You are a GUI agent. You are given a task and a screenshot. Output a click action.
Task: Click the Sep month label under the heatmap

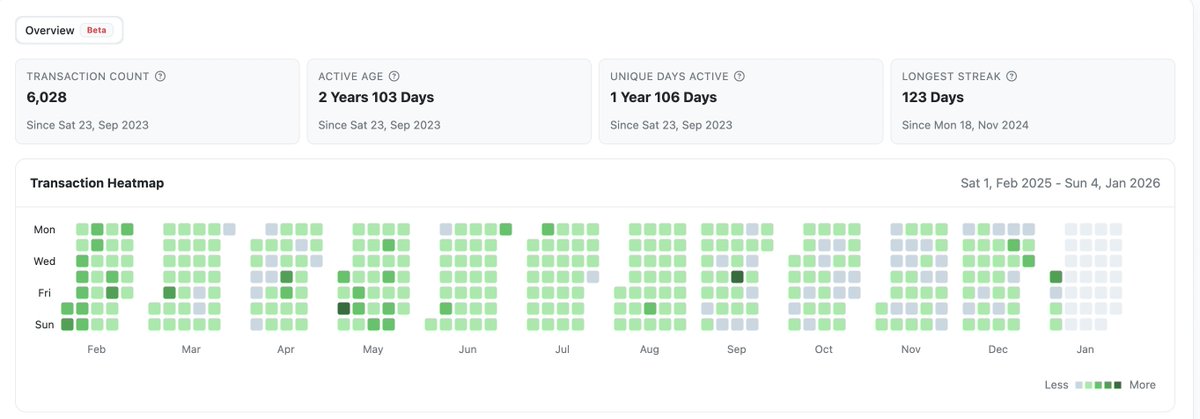coord(737,350)
